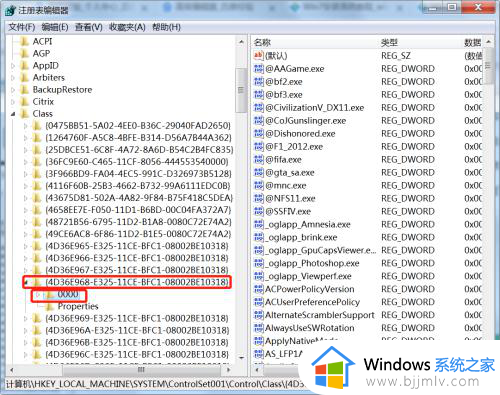Click the (默认) string value icon

pyautogui.click(x=259, y=55)
